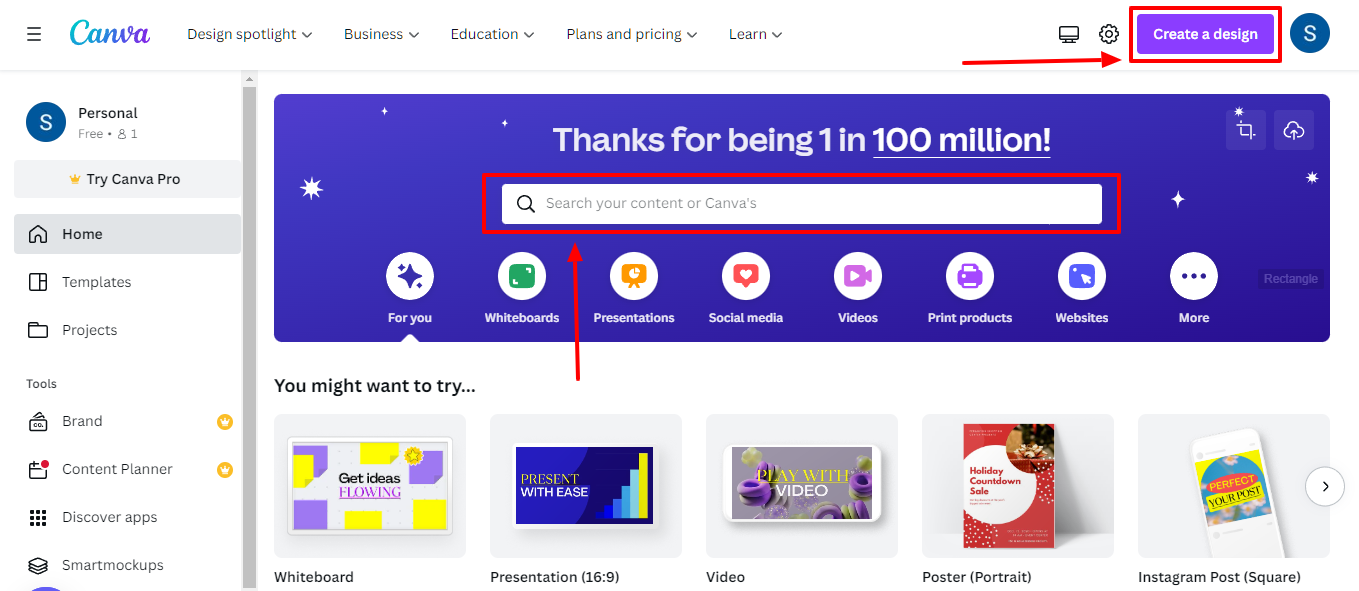Open the Websites category icon
1359x591 pixels.
tap(1082, 276)
